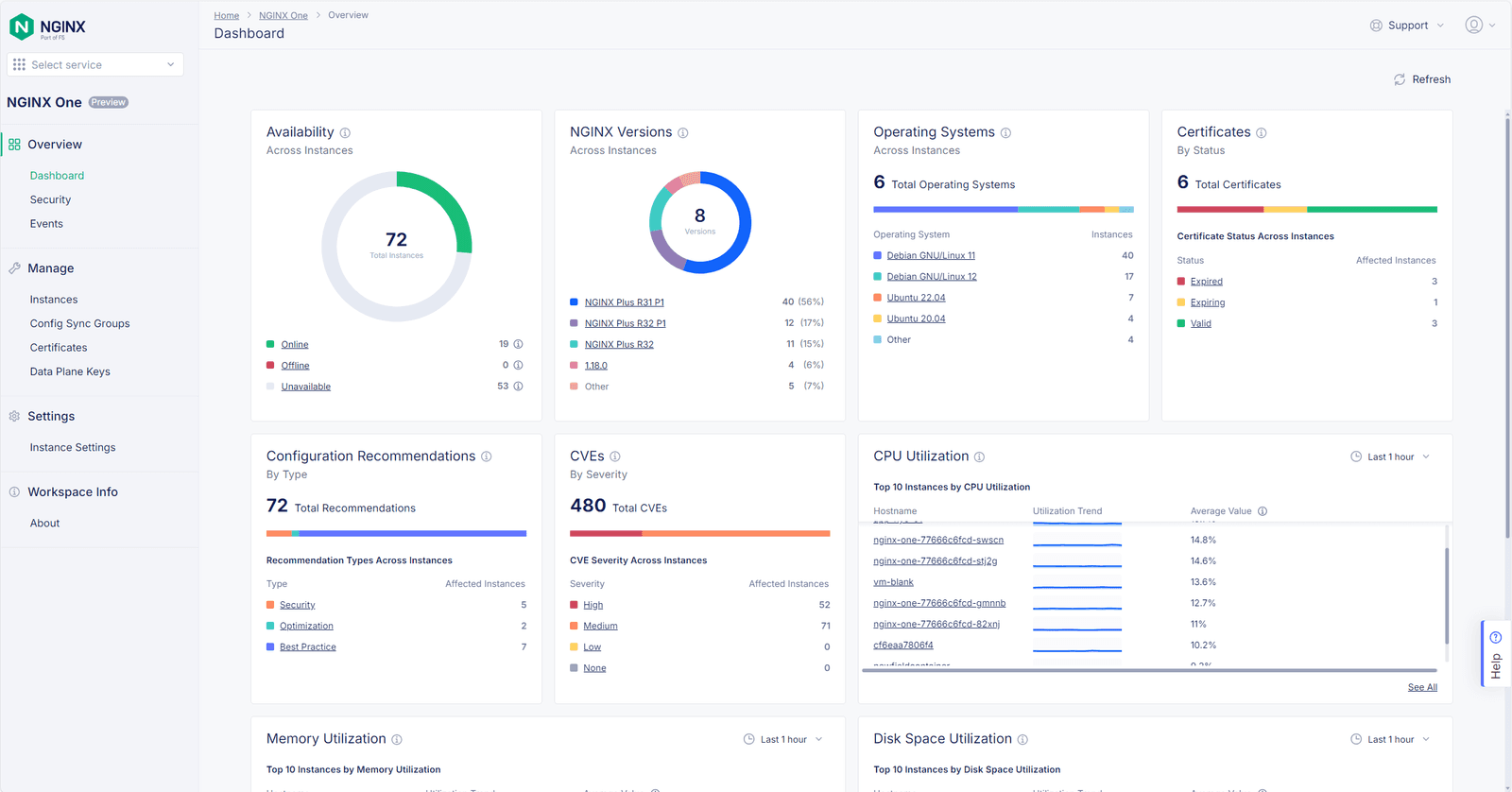Screen dimensions: 1512x792
Task: Click info icon next to NGINX Versions
Action: tap(682, 133)
